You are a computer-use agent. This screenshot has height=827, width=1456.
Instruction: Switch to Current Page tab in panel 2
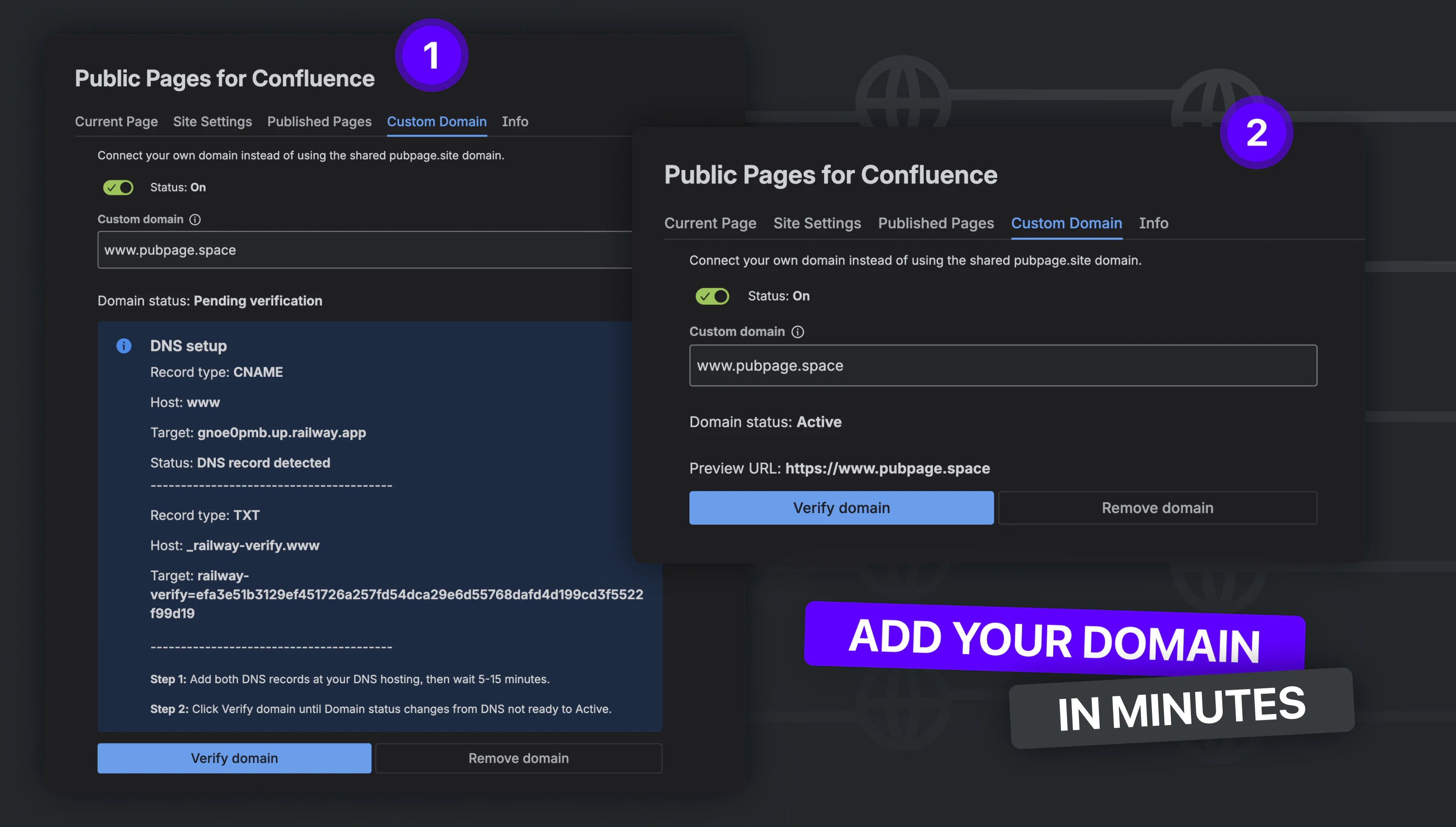click(x=710, y=223)
